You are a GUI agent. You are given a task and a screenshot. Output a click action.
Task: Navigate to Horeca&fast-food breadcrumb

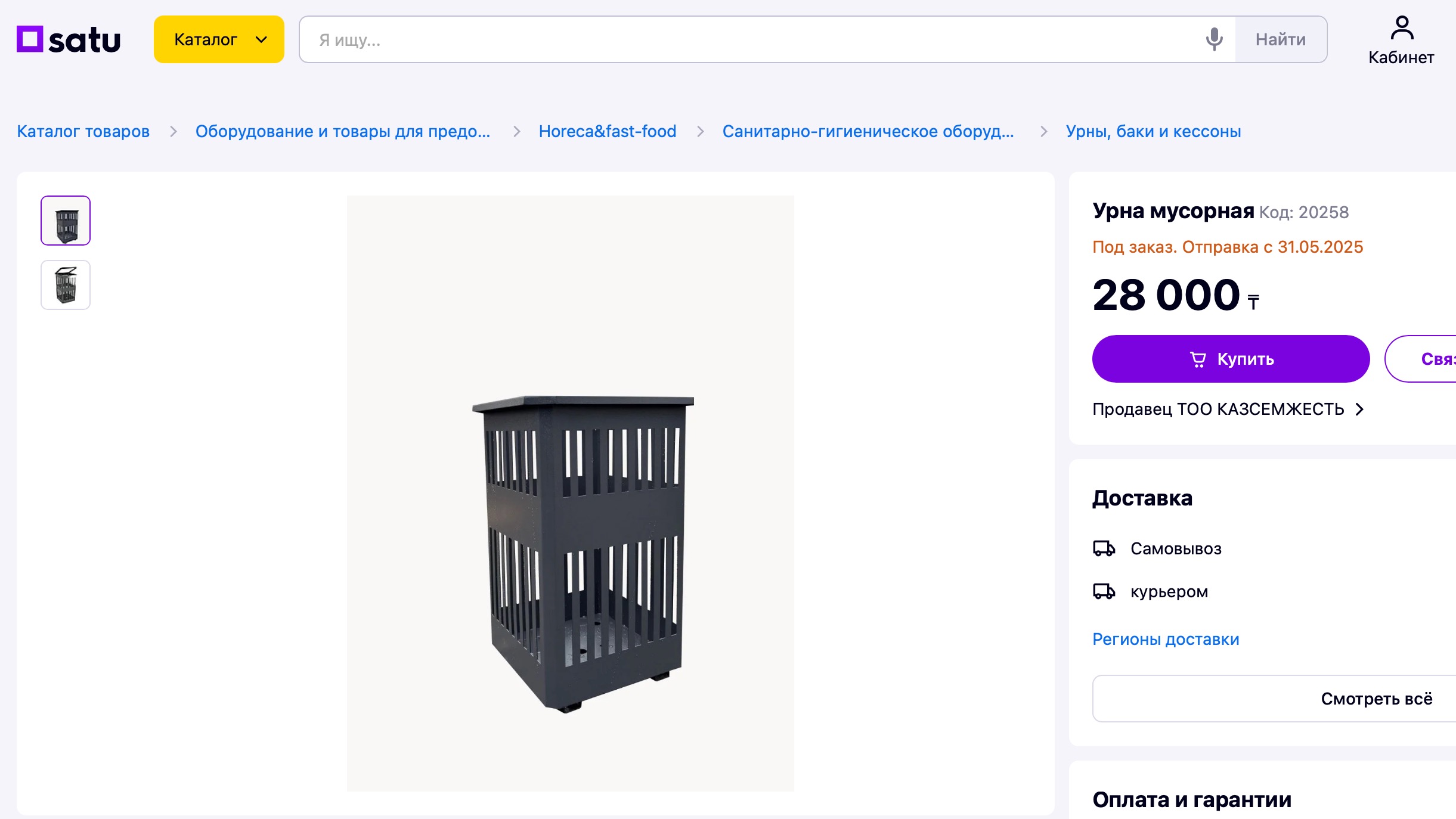click(x=608, y=131)
